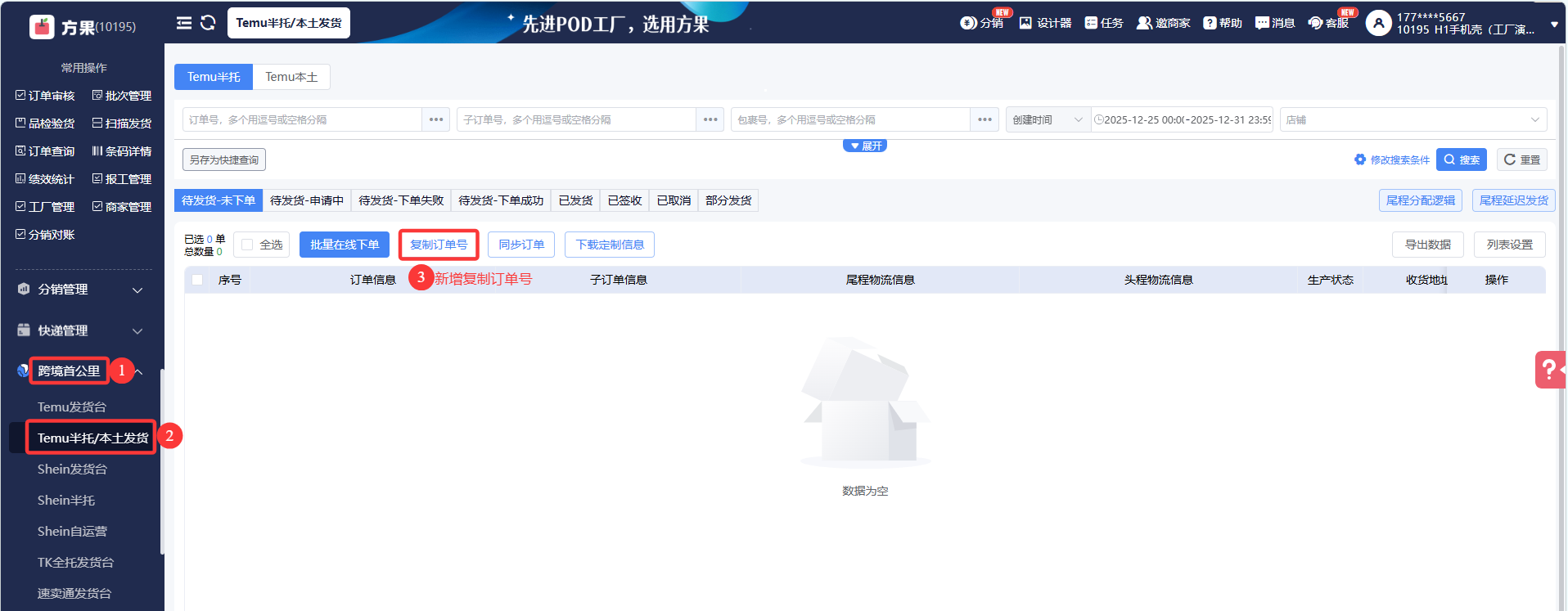Tick the table header row checkbox
The width and height of the screenshot is (1568, 611).
click(197, 280)
